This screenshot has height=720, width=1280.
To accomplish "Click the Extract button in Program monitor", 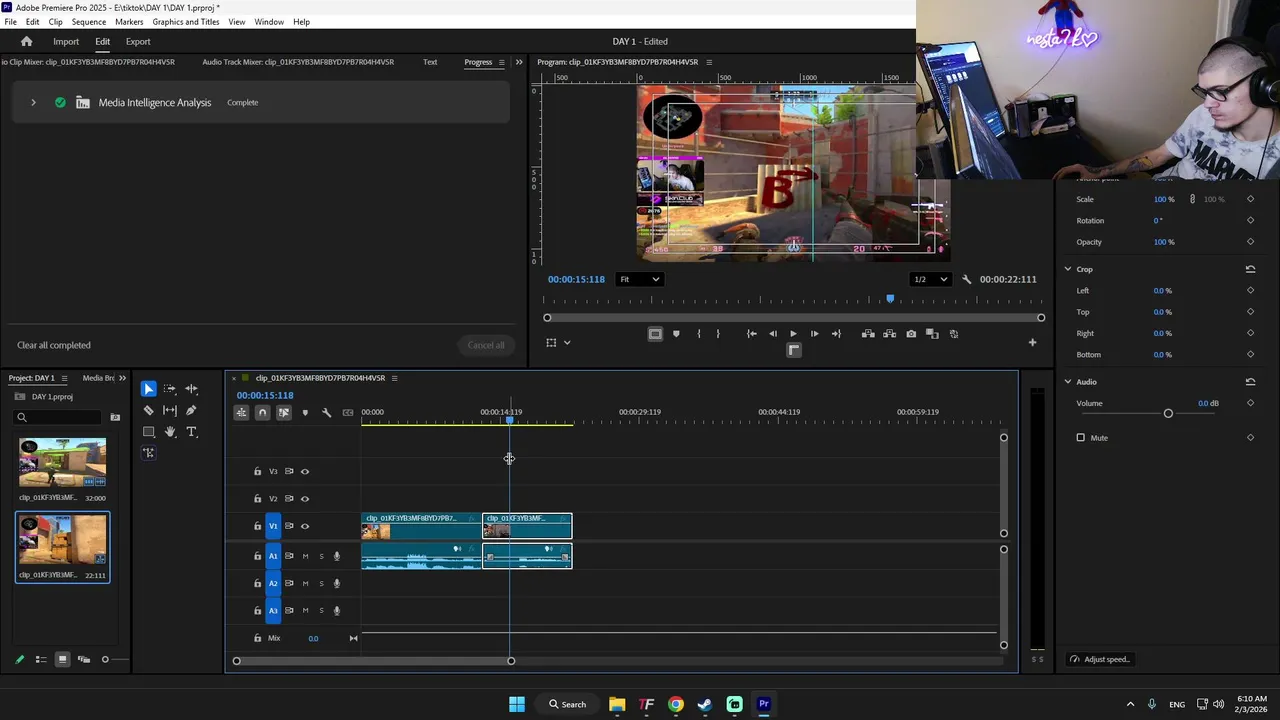I will [x=889, y=334].
